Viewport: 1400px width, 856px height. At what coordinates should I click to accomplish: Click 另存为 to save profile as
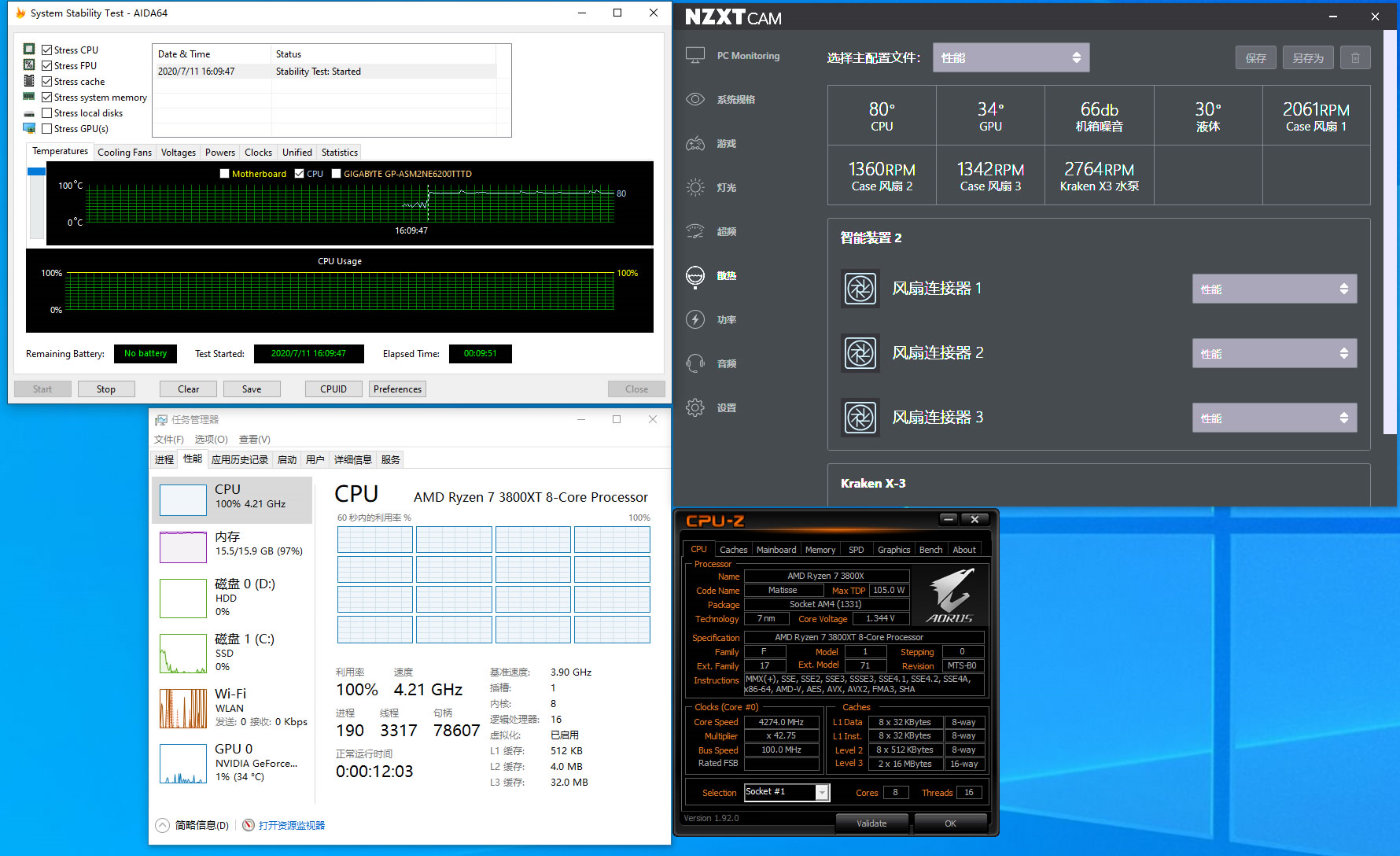(1308, 57)
